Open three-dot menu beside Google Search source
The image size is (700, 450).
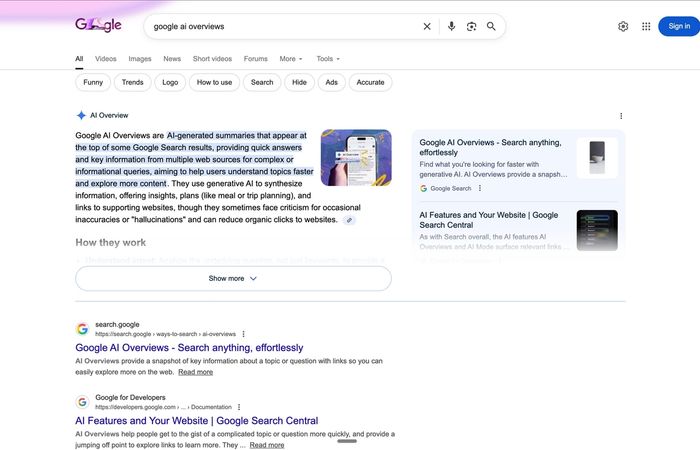480,188
